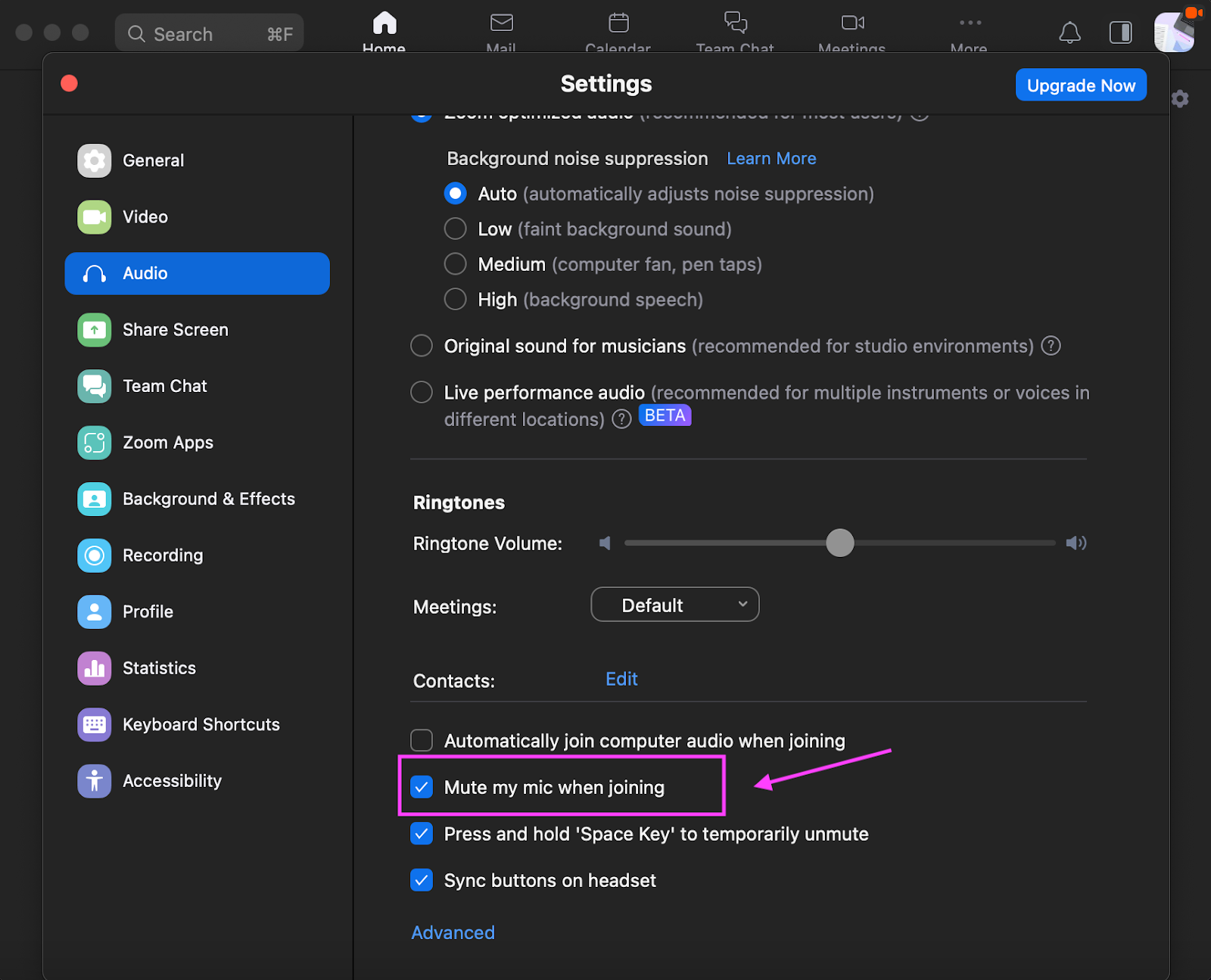Open Keyboard Shortcuts settings

pyautogui.click(x=201, y=724)
